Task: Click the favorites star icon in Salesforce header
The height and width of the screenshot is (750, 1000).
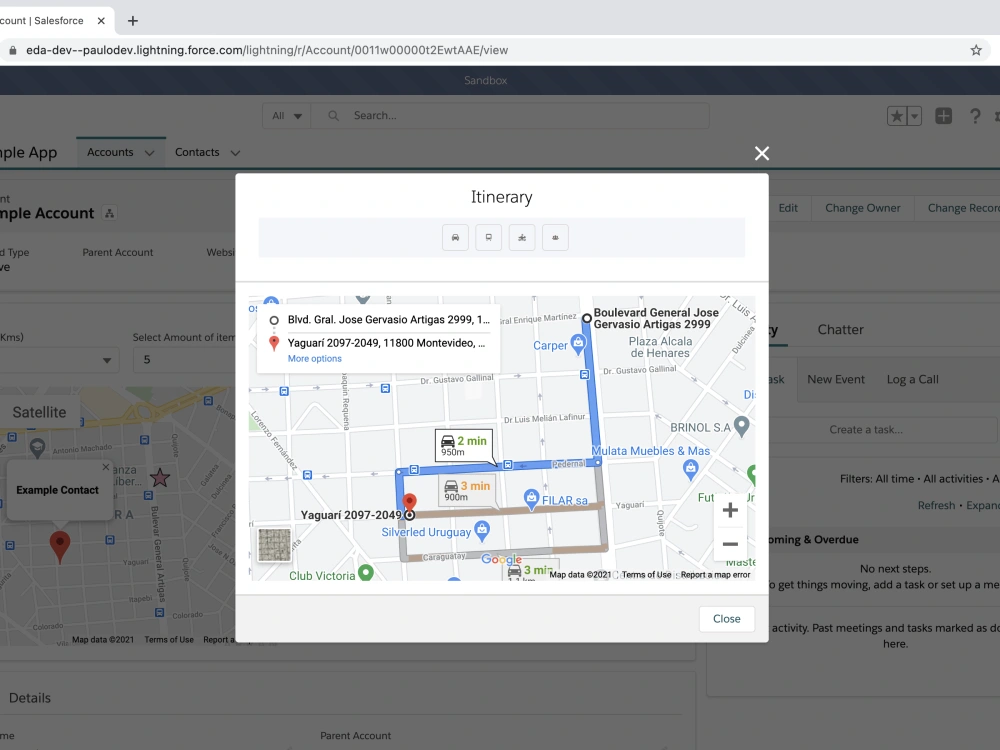Action: click(x=897, y=116)
